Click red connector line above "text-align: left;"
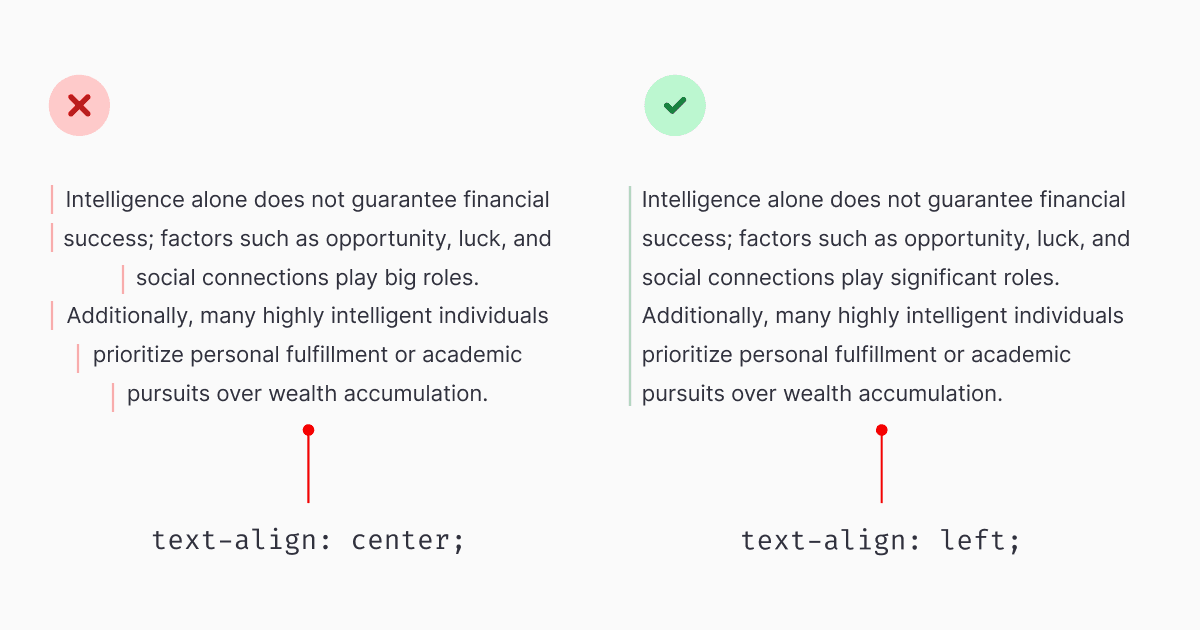This screenshot has width=1200, height=630. coord(881,470)
